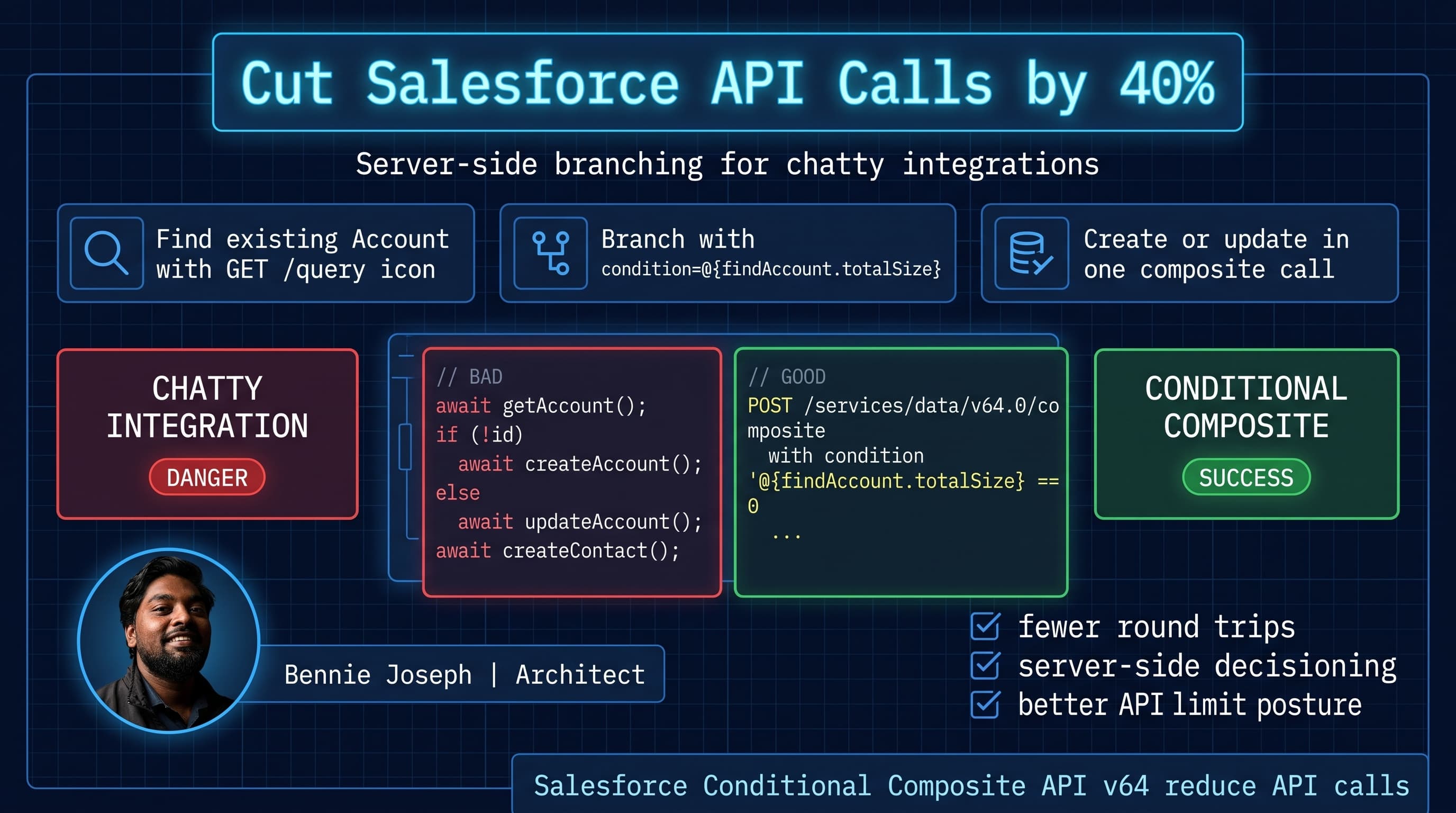
Task: Click the 'better API limit posture' label
Action: click(1190, 705)
